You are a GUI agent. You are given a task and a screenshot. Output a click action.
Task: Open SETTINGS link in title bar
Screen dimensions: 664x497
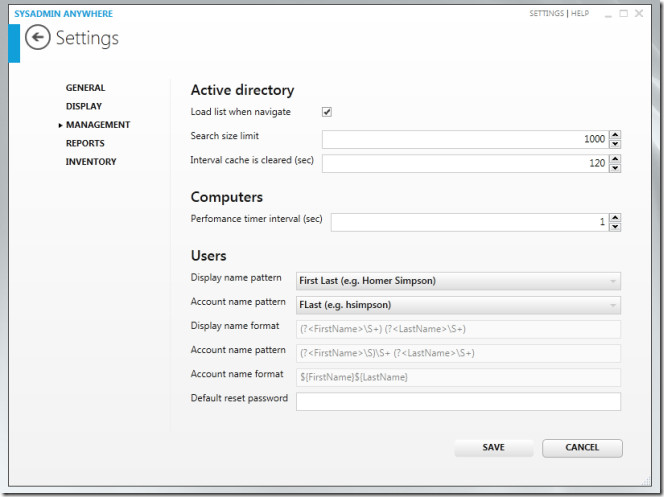coord(546,14)
